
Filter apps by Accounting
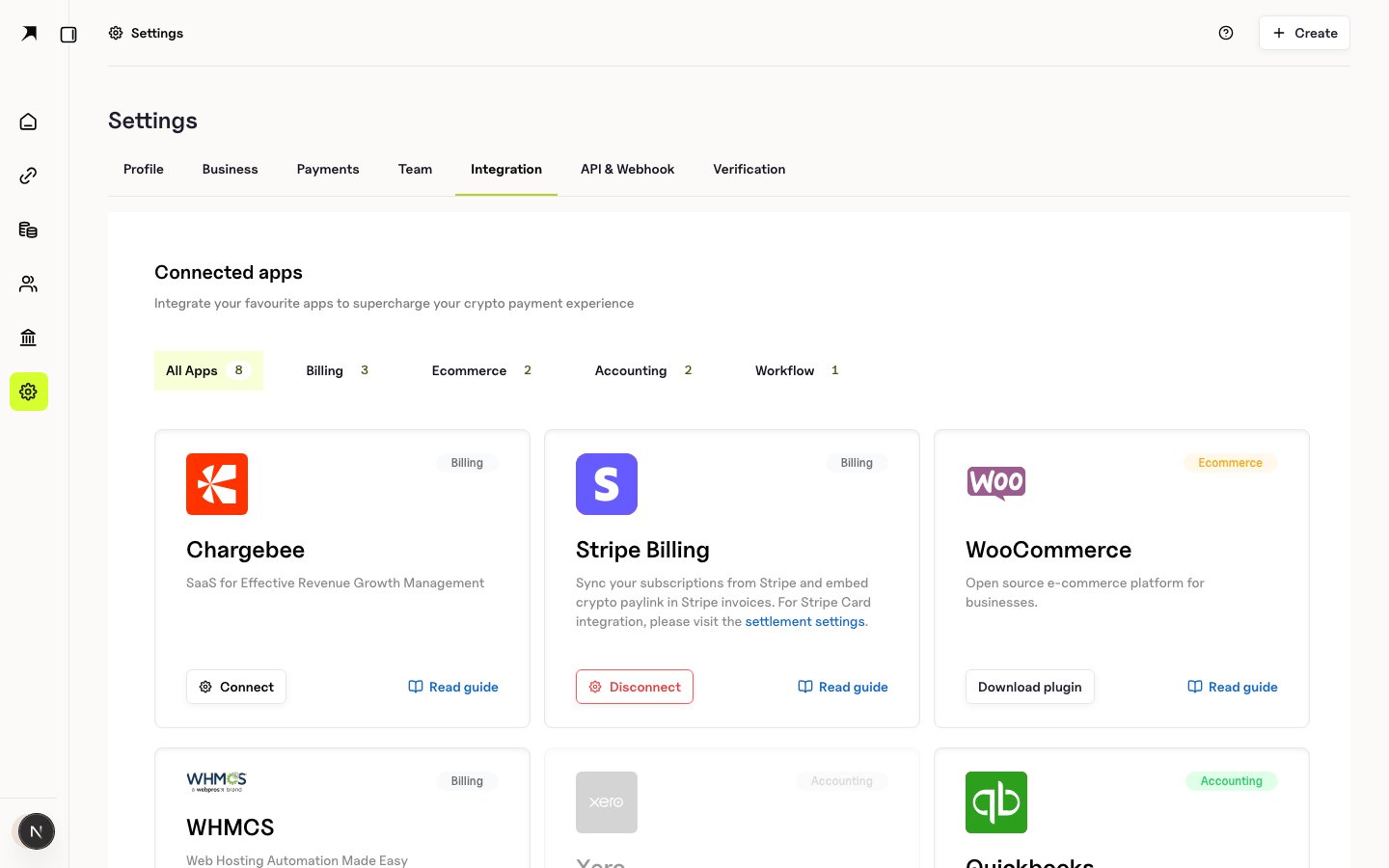coord(645,370)
